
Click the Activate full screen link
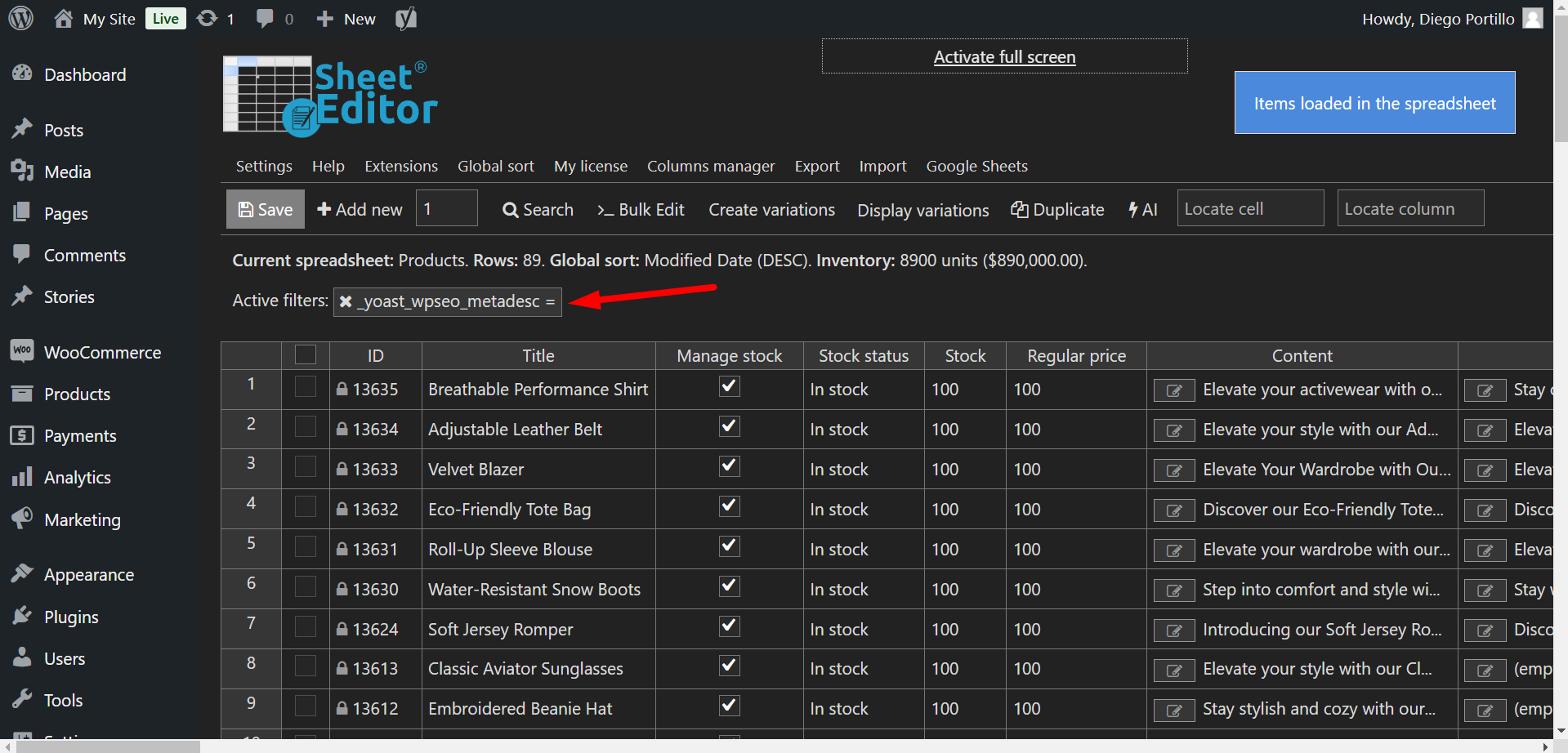[x=1004, y=57]
